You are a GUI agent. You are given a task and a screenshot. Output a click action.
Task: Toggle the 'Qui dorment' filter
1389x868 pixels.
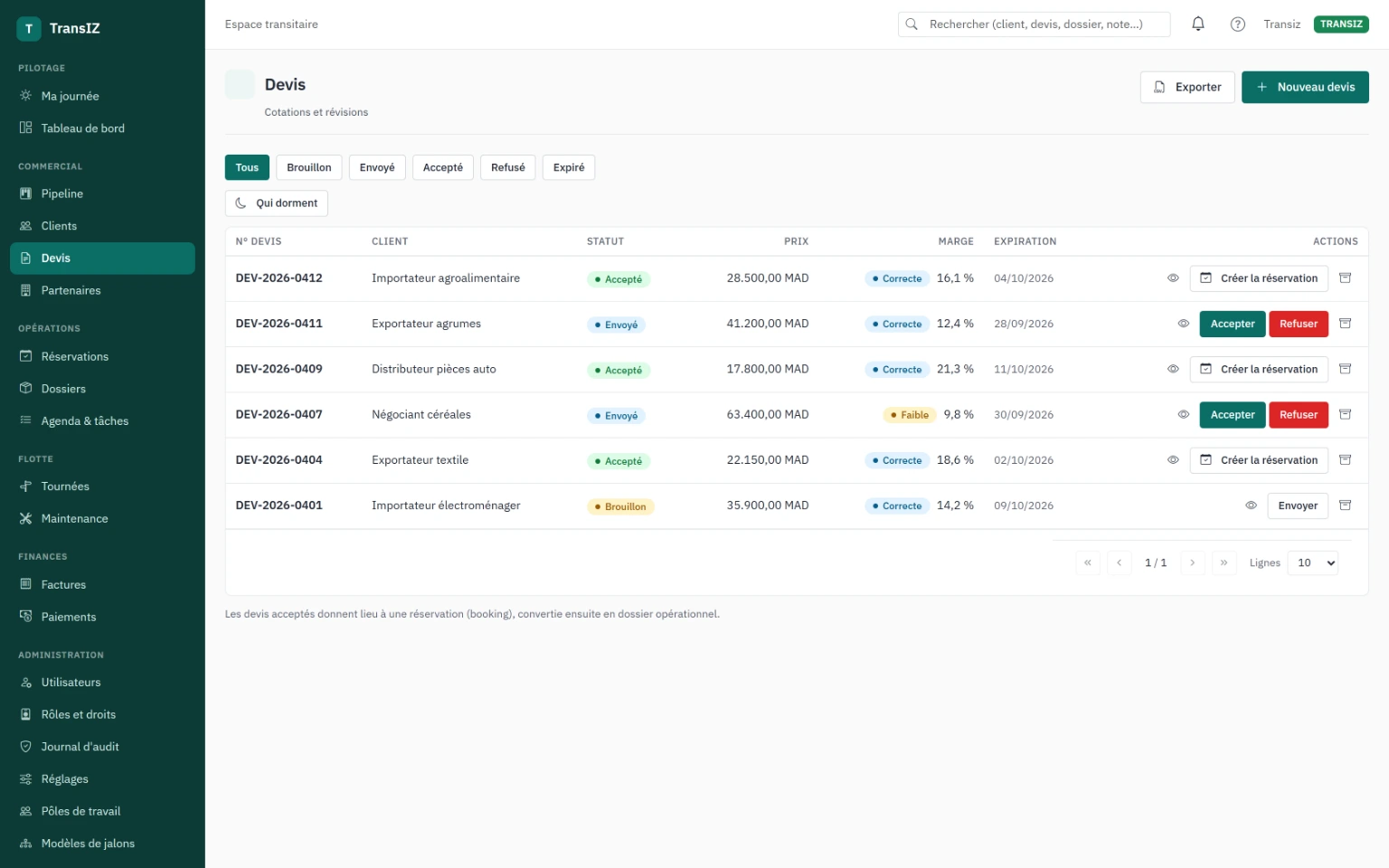tap(277, 203)
